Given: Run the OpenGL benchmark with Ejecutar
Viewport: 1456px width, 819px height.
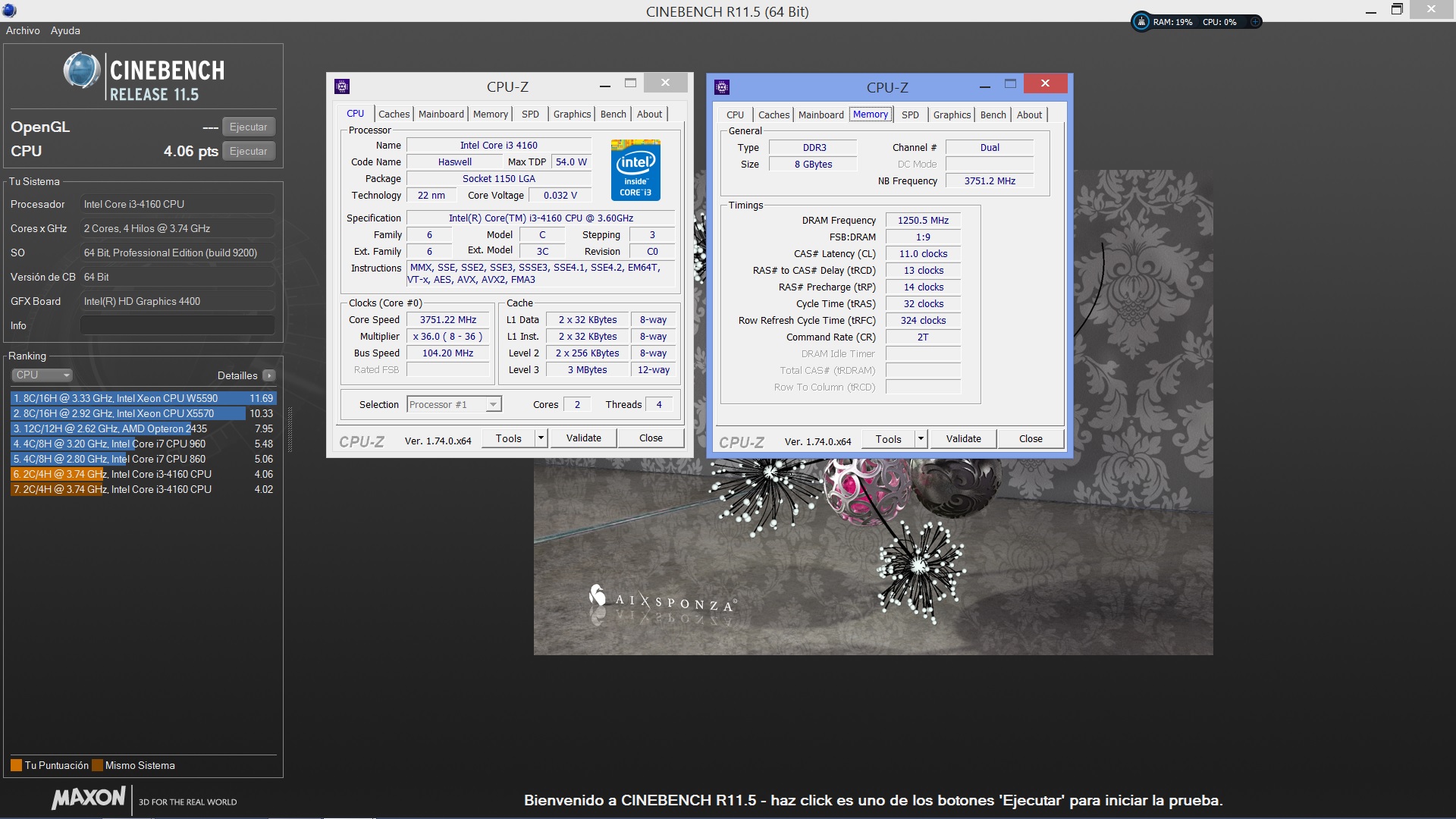Looking at the screenshot, I should [x=249, y=127].
